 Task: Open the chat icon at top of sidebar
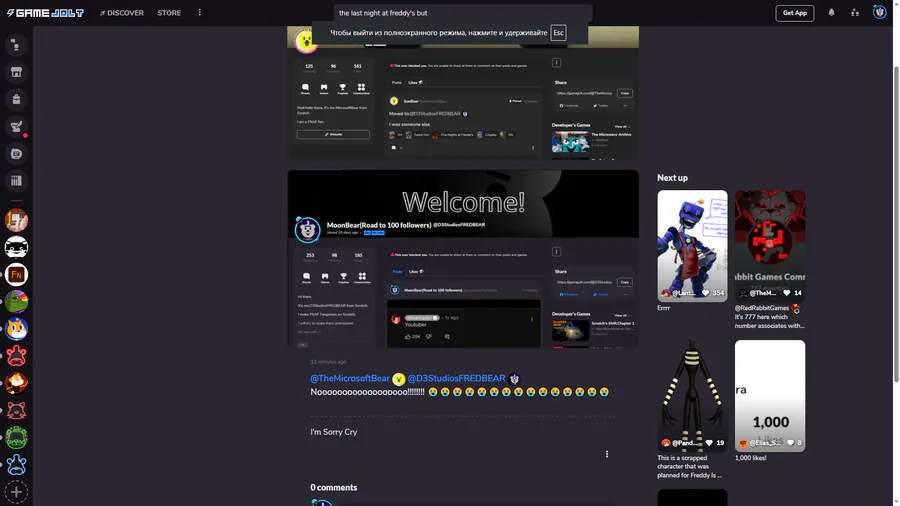[x=16, y=45]
